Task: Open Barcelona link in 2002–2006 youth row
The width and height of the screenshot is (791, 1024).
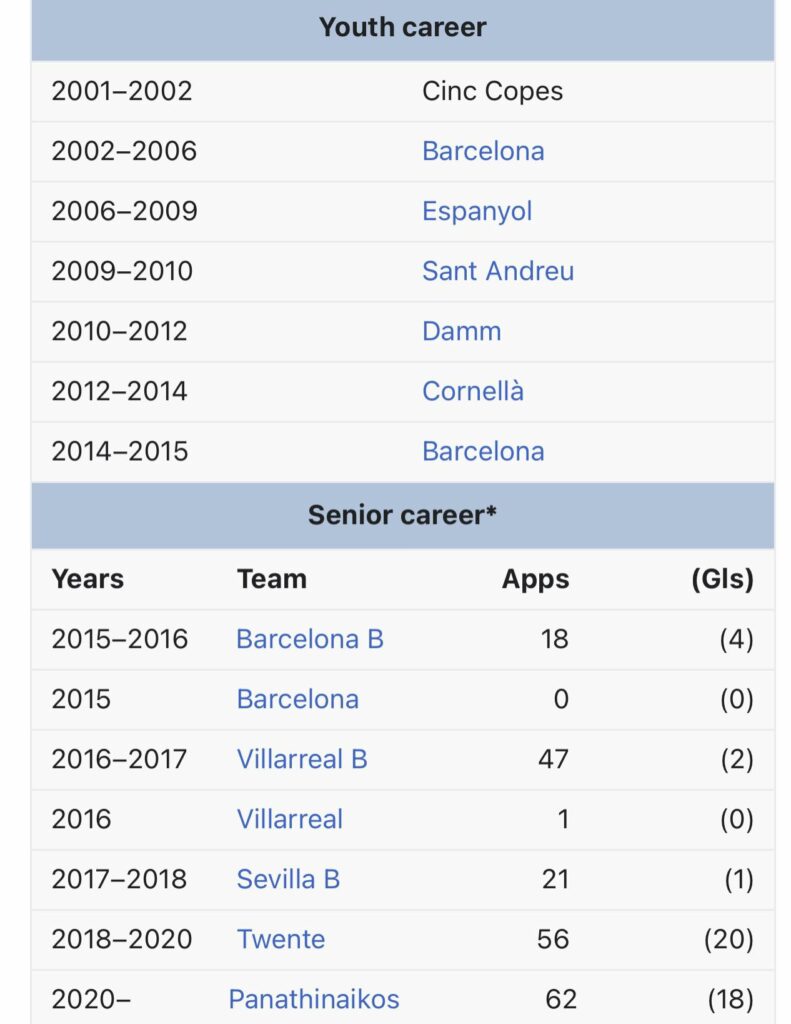Action: pos(483,151)
